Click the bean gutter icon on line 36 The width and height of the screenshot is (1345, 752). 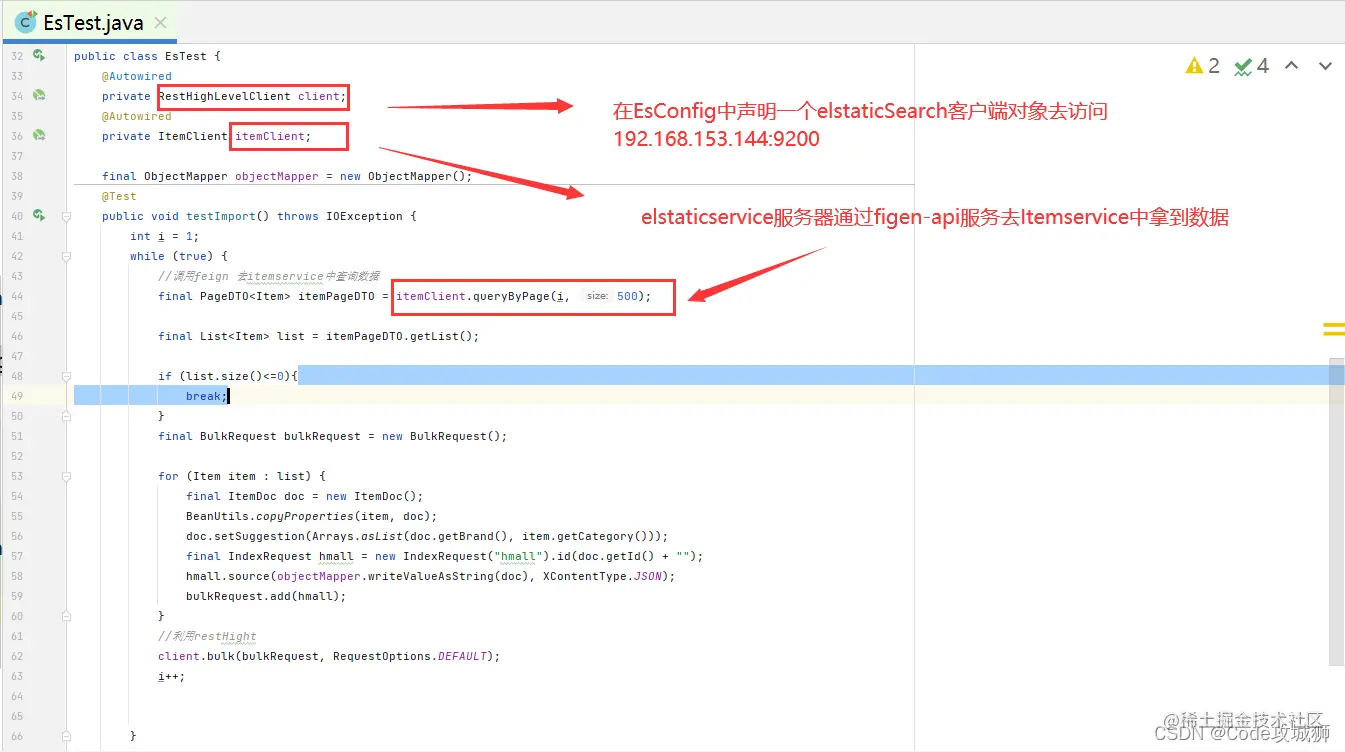tap(39, 136)
